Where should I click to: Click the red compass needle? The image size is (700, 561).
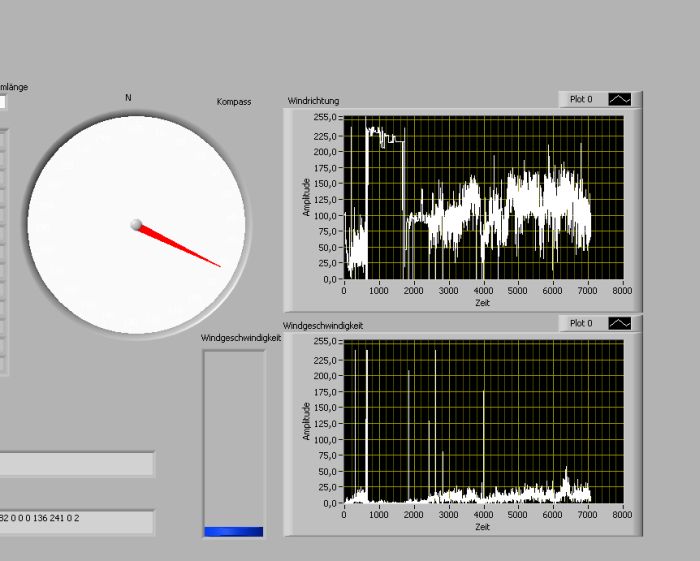179,246
